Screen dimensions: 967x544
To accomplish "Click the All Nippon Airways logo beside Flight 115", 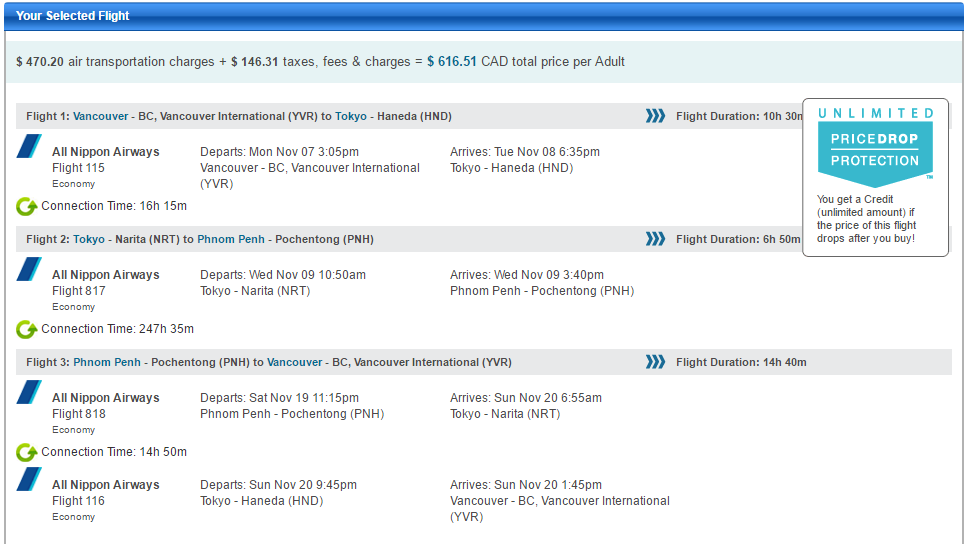I will tap(29, 147).
